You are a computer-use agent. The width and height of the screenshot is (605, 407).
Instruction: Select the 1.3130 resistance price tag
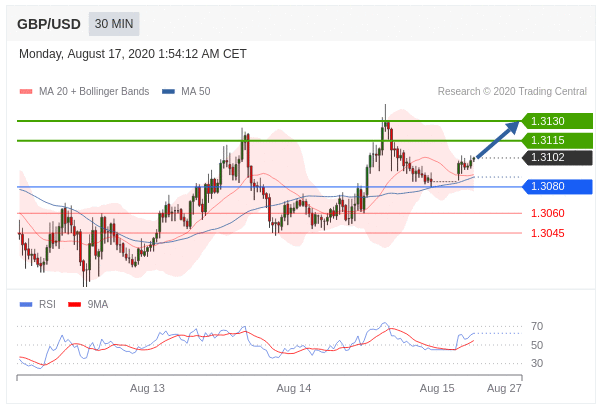[557, 121]
